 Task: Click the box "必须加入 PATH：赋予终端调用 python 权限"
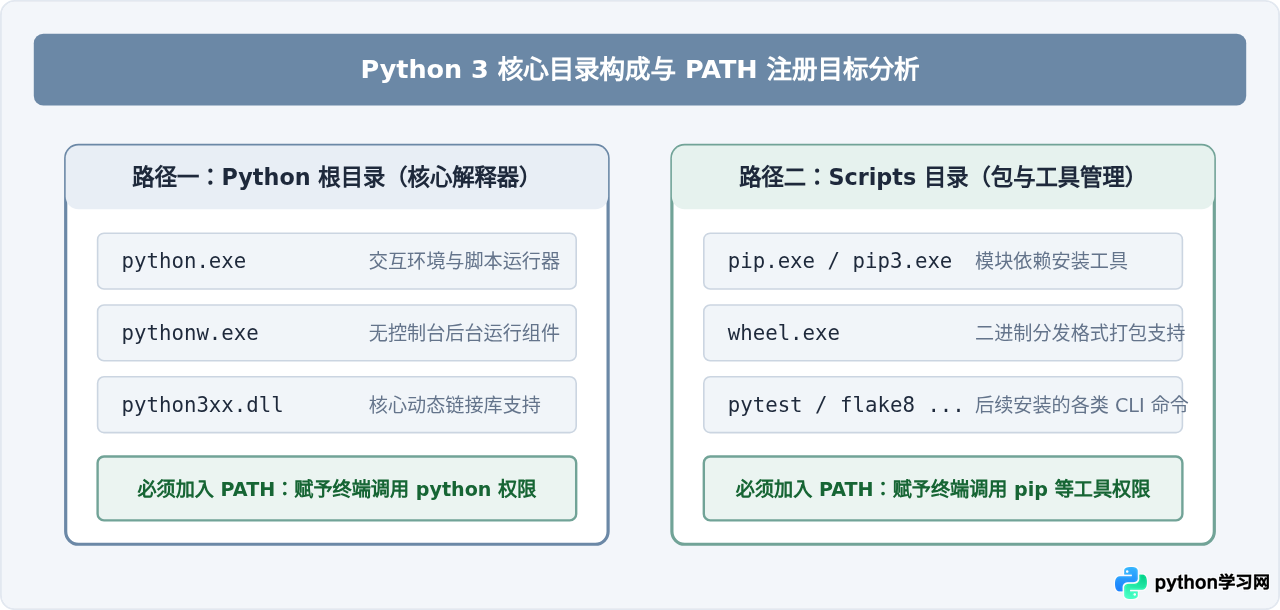pyautogui.click(x=337, y=489)
